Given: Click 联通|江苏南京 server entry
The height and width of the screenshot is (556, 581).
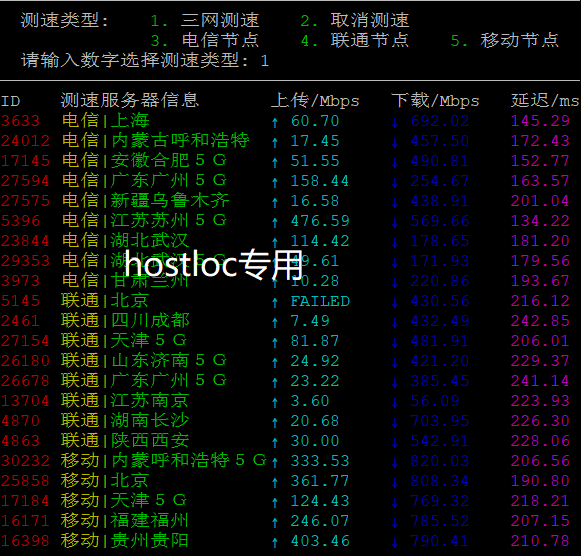Looking at the screenshot, I should (x=125, y=401).
